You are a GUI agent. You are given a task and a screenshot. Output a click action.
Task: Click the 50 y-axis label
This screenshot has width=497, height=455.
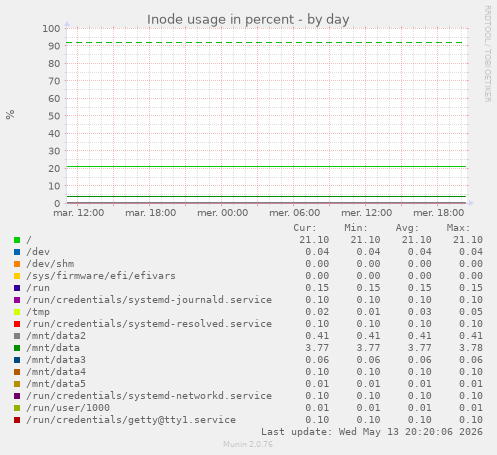point(54,116)
